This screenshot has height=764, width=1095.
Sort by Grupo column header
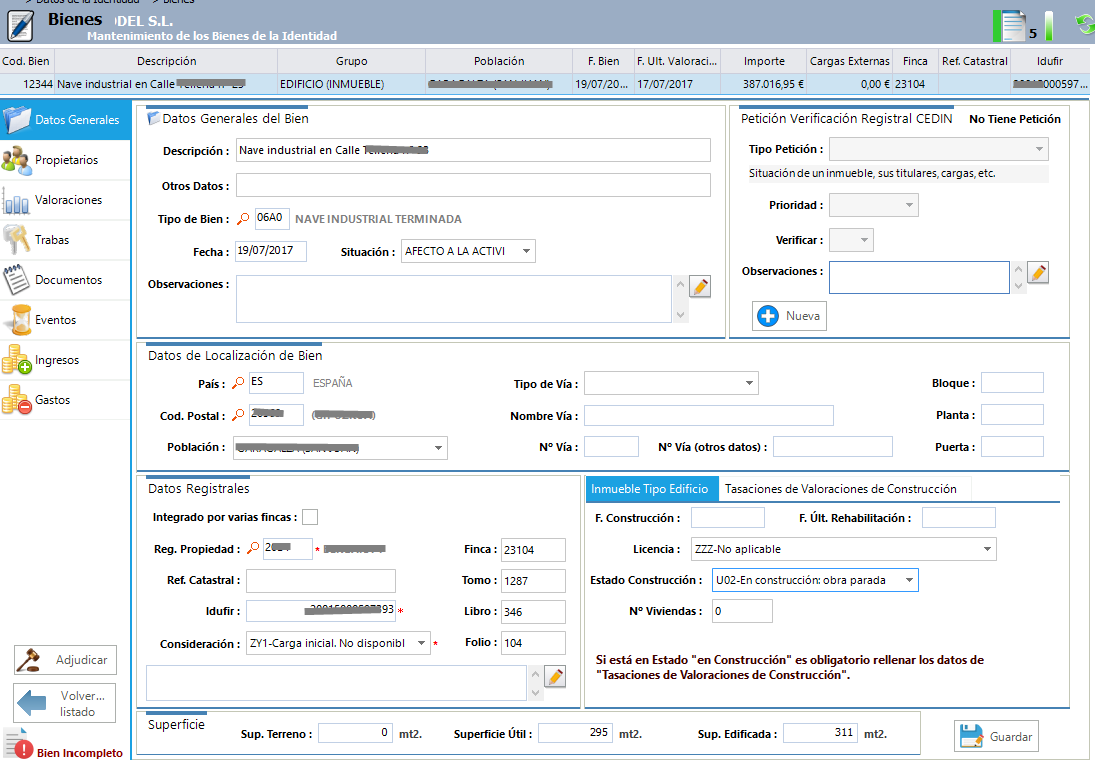pyautogui.click(x=351, y=61)
